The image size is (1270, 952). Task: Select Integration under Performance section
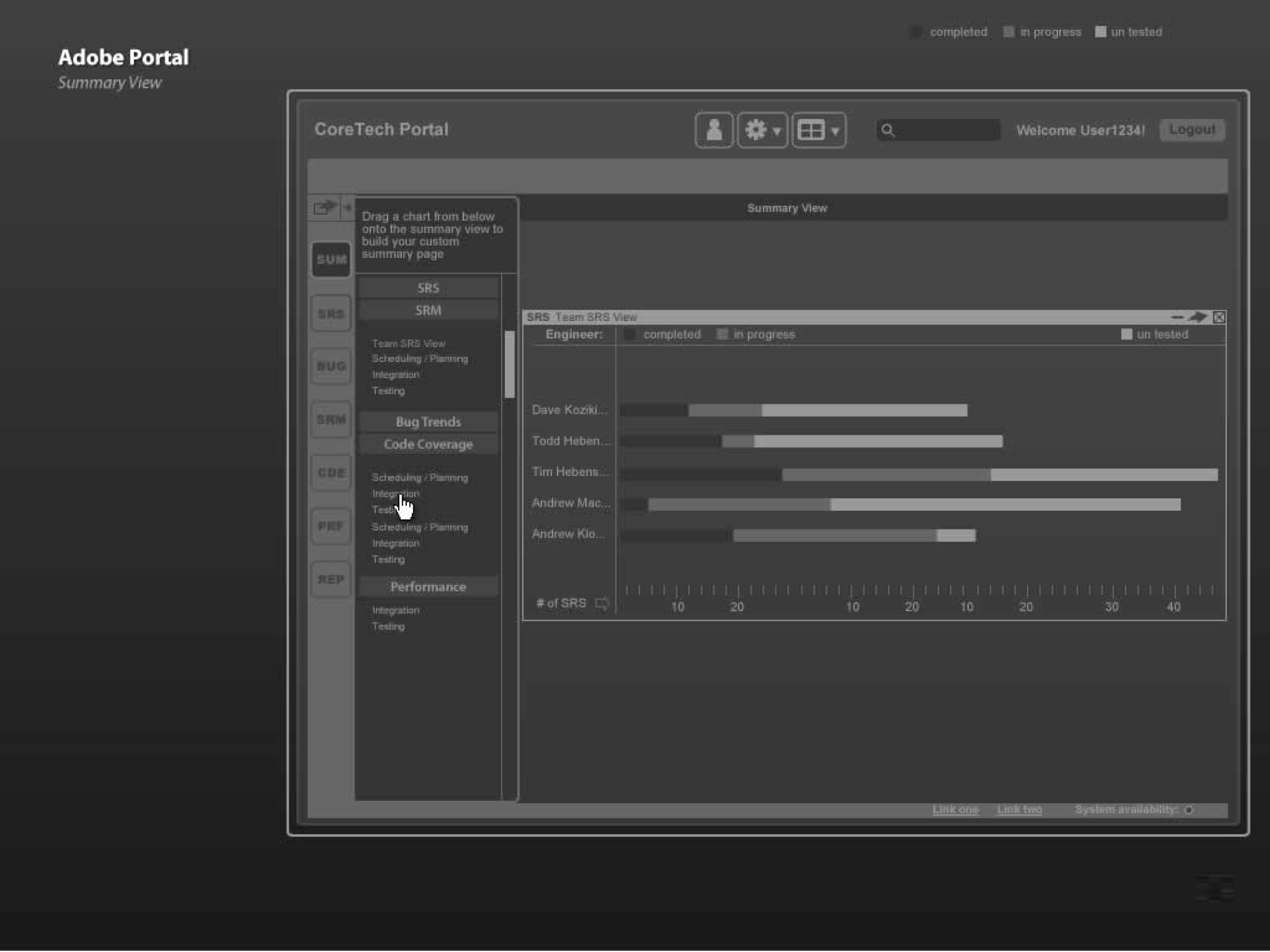(x=396, y=610)
